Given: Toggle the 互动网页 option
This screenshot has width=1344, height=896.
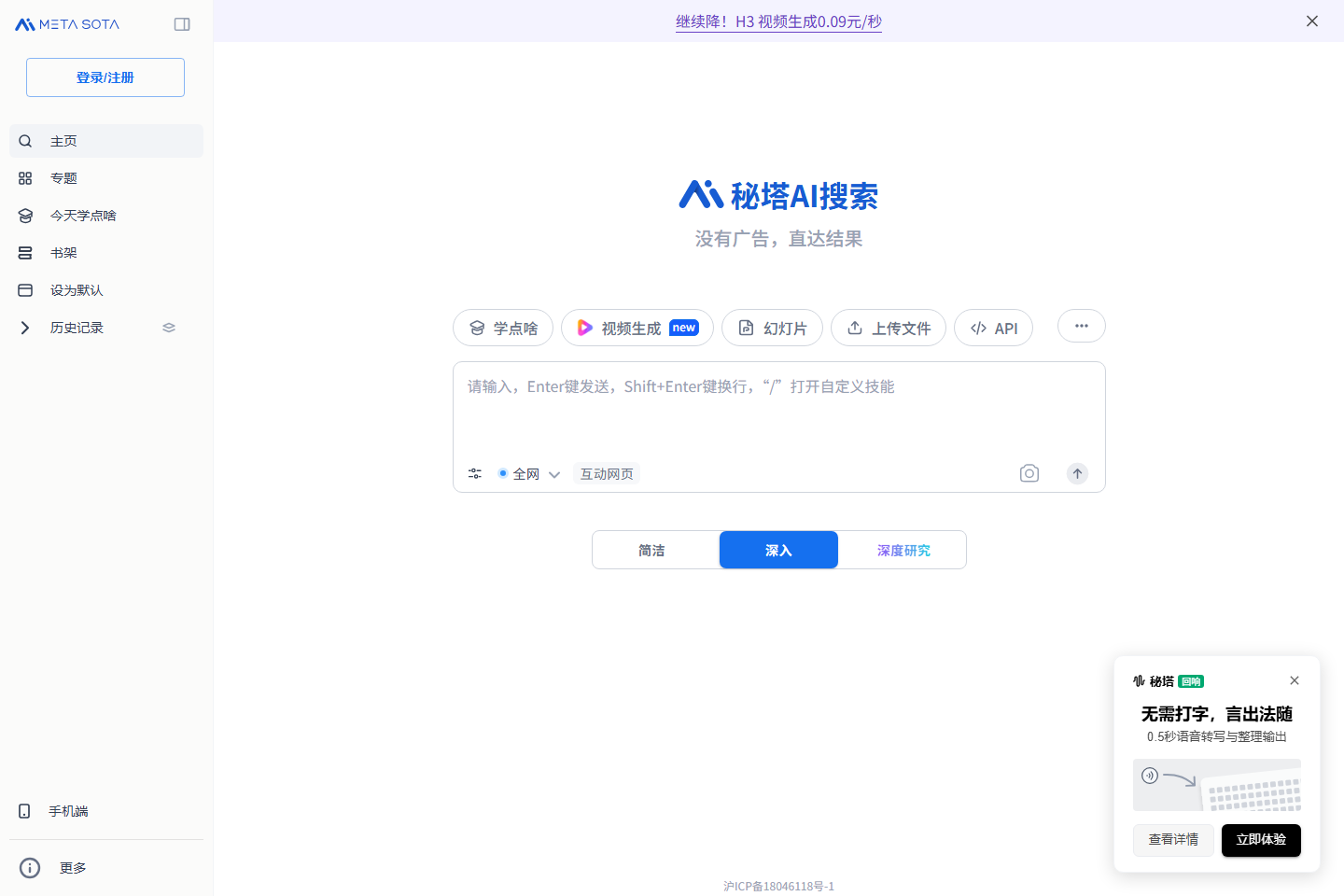Looking at the screenshot, I should (607, 474).
